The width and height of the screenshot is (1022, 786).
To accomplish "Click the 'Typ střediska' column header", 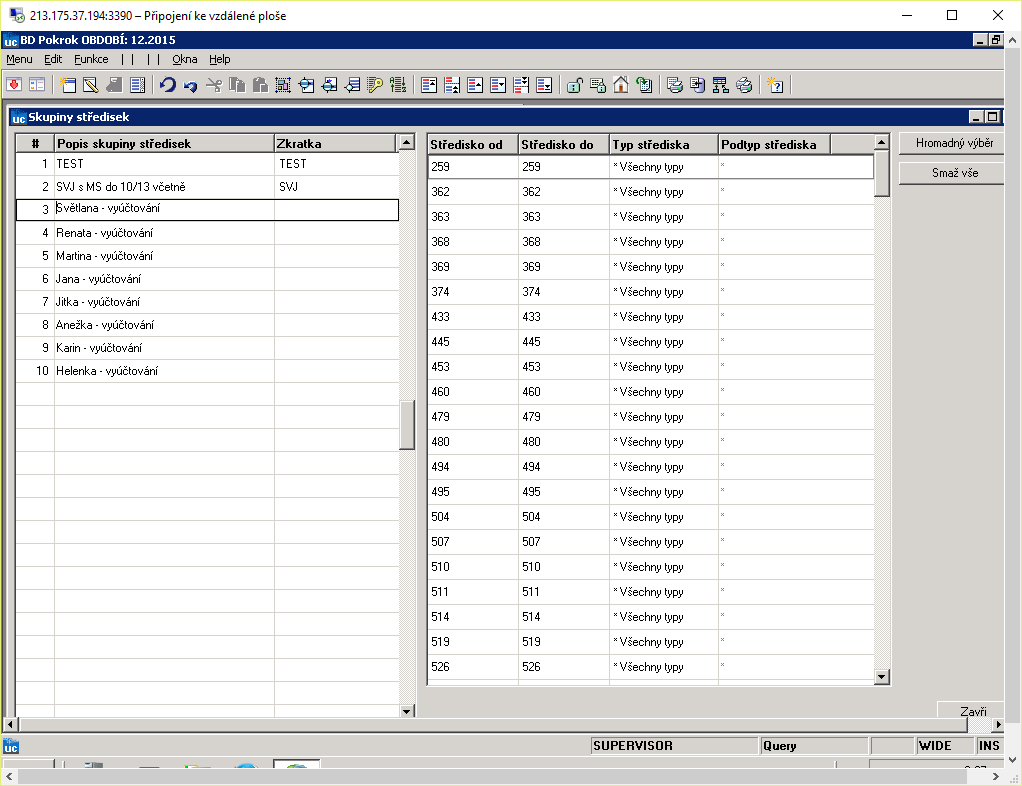I will (664, 145).
